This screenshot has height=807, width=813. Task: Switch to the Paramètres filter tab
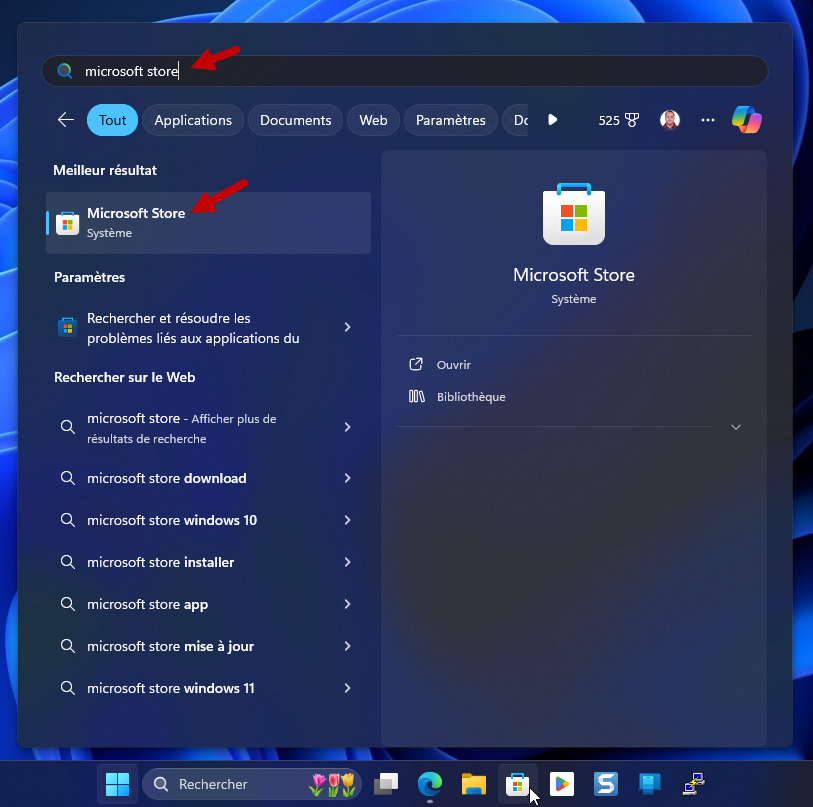[x=451, y=120]
